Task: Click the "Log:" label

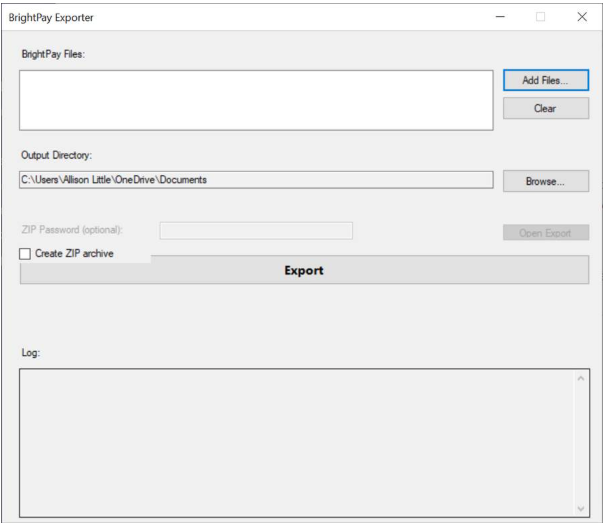Action: (31, 353)
